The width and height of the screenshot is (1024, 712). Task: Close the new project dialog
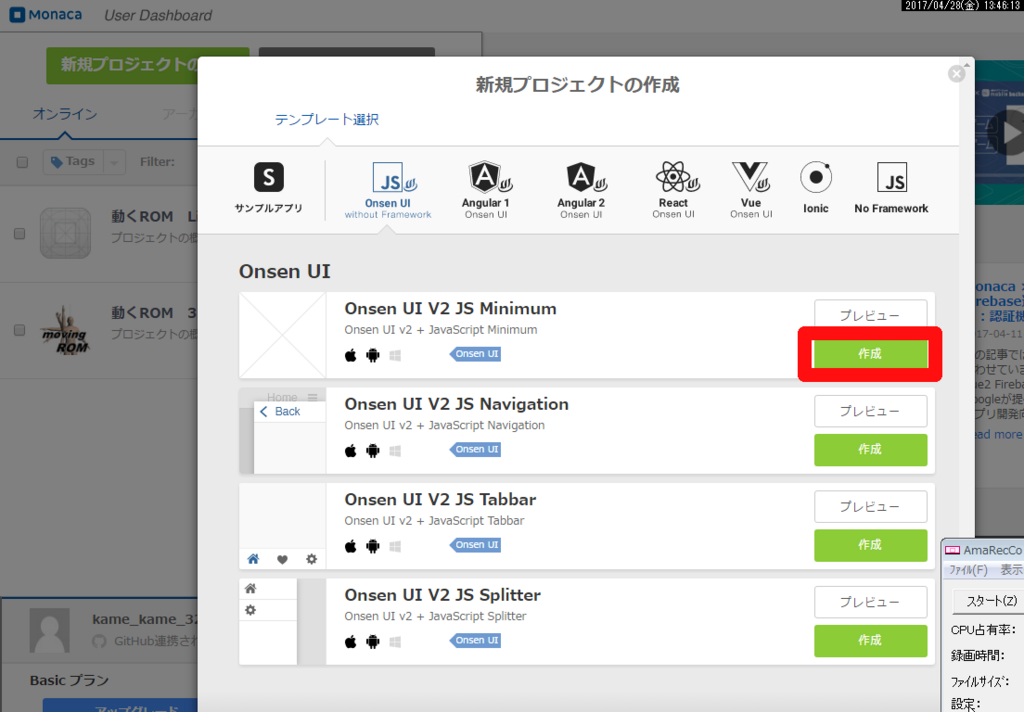tap(957, 74)
